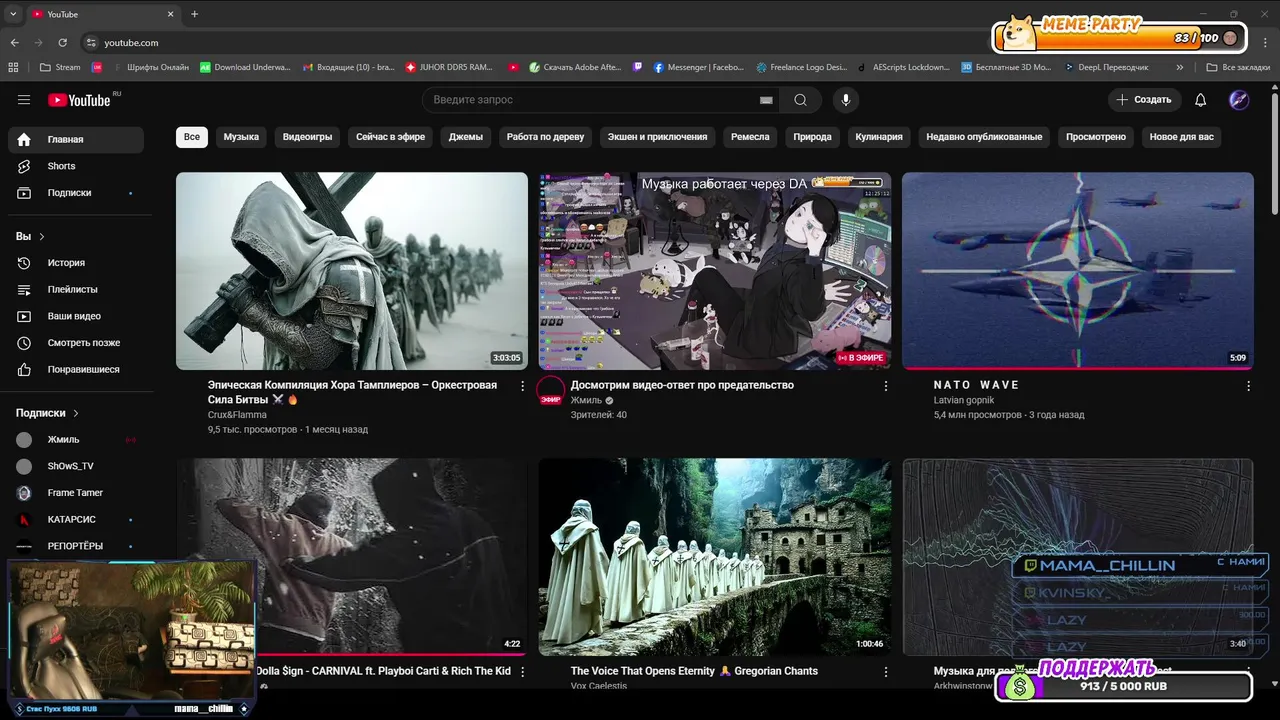The height and width of the screenshot is (720, 1280).
Task: Click the Создать button
Action: pos(1144,100)
